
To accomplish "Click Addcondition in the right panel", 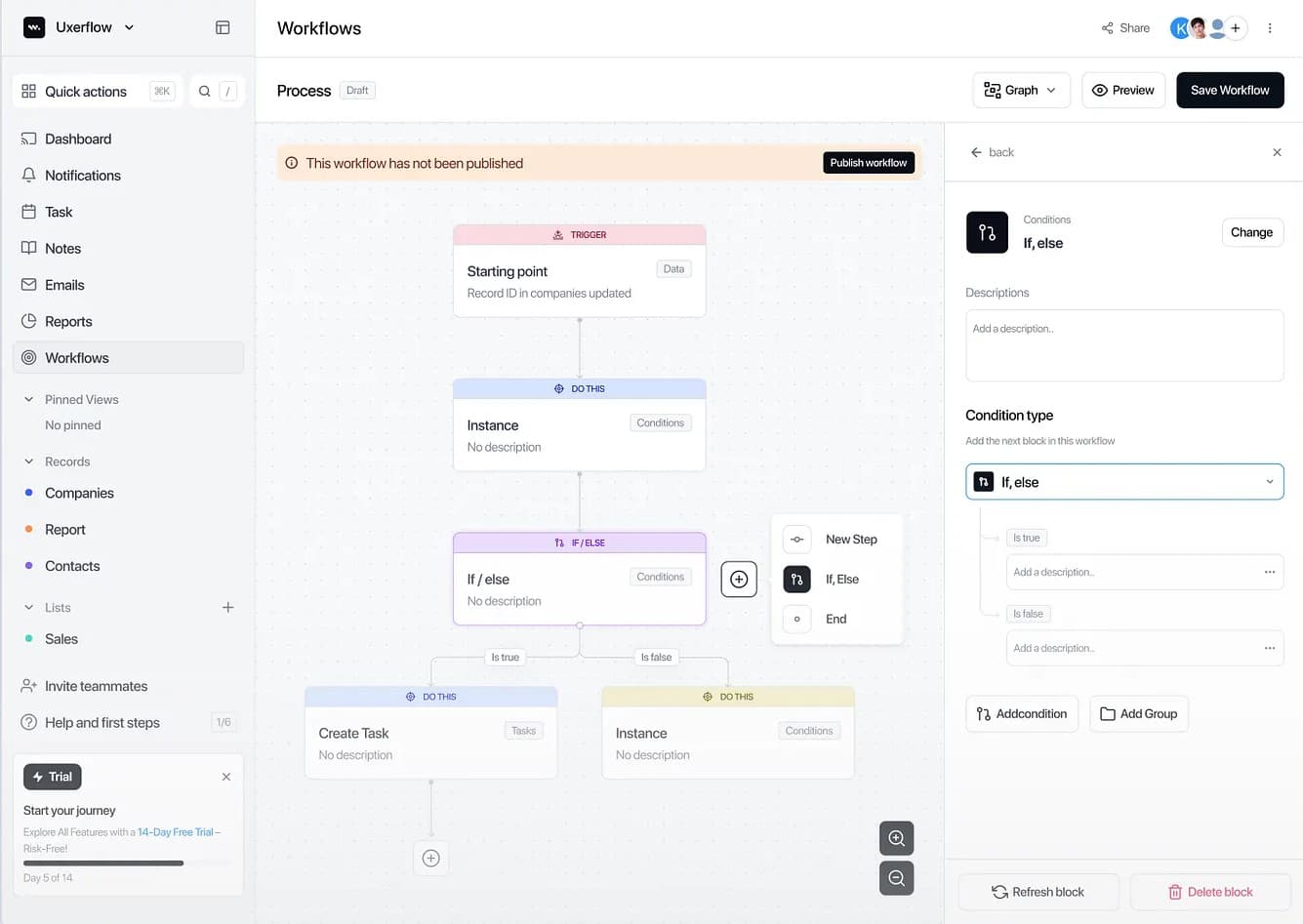I will point(1021,713).
